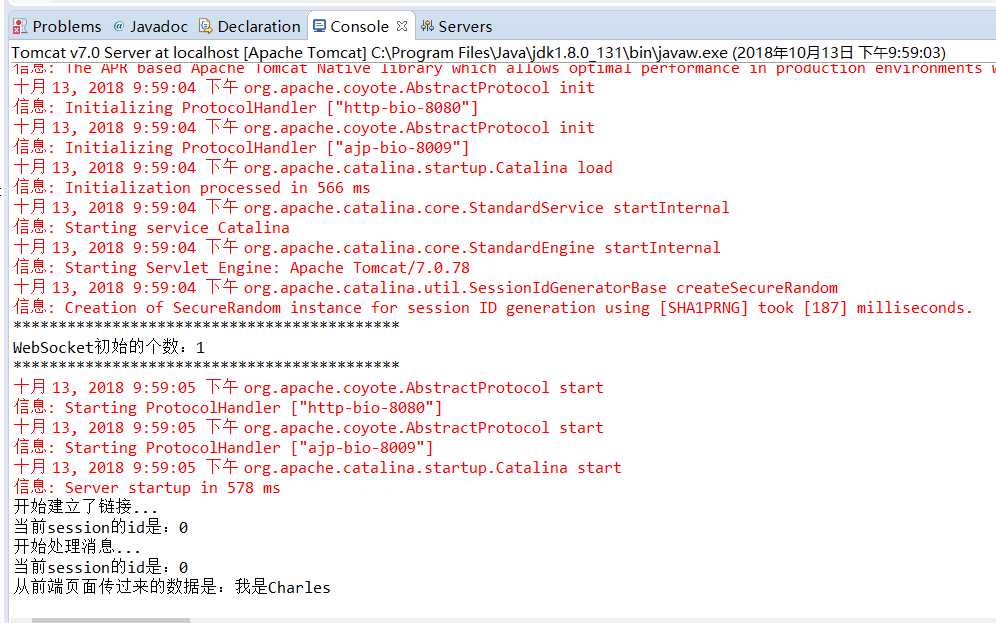Select the Console tab
Viewport: 996px width, 623px height.
359,27
